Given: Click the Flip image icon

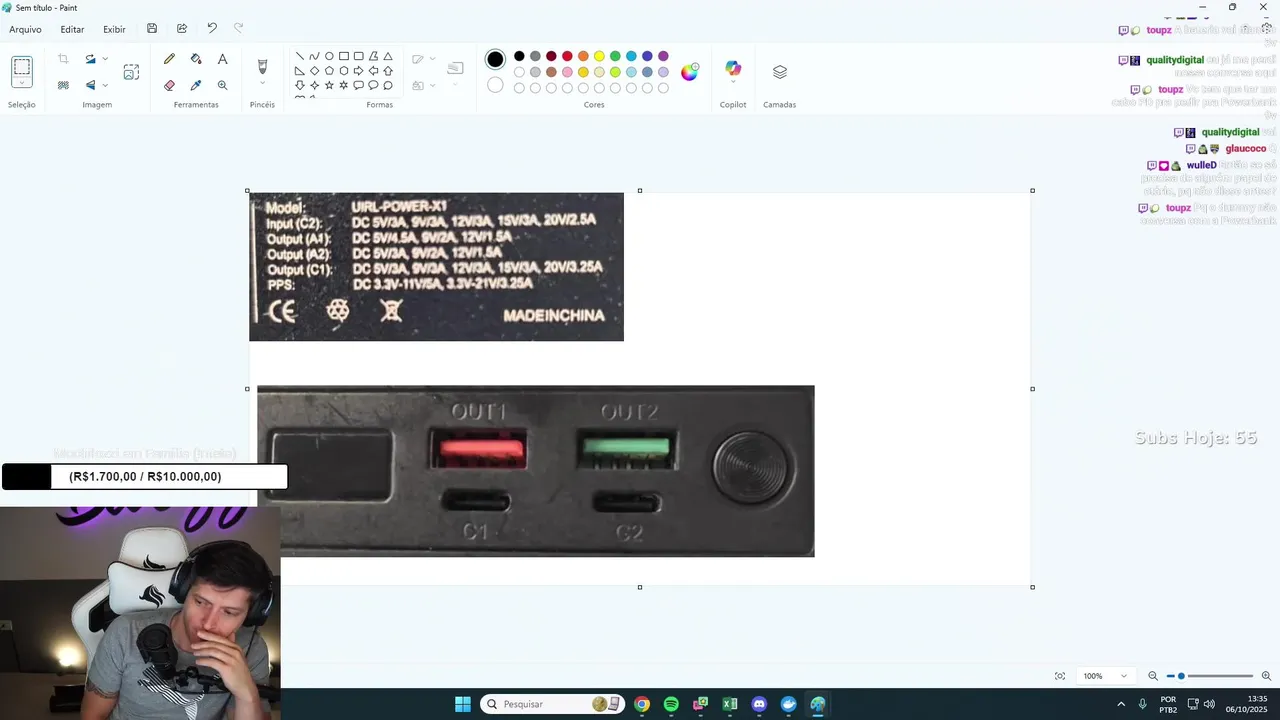Looking at the screenshot, I should coord(90,85).
